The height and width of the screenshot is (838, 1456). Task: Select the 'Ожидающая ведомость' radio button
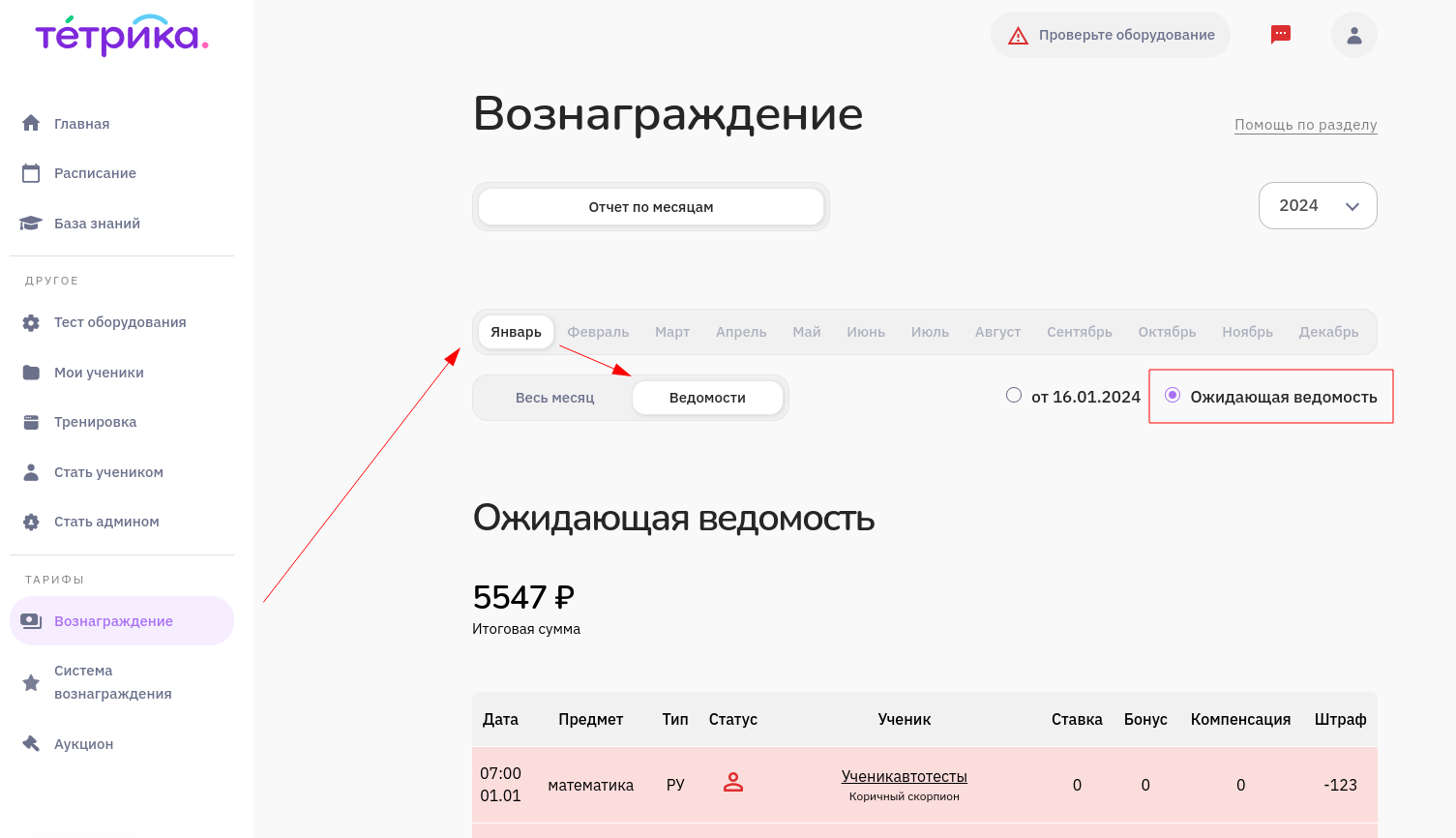pos(1173,395)
